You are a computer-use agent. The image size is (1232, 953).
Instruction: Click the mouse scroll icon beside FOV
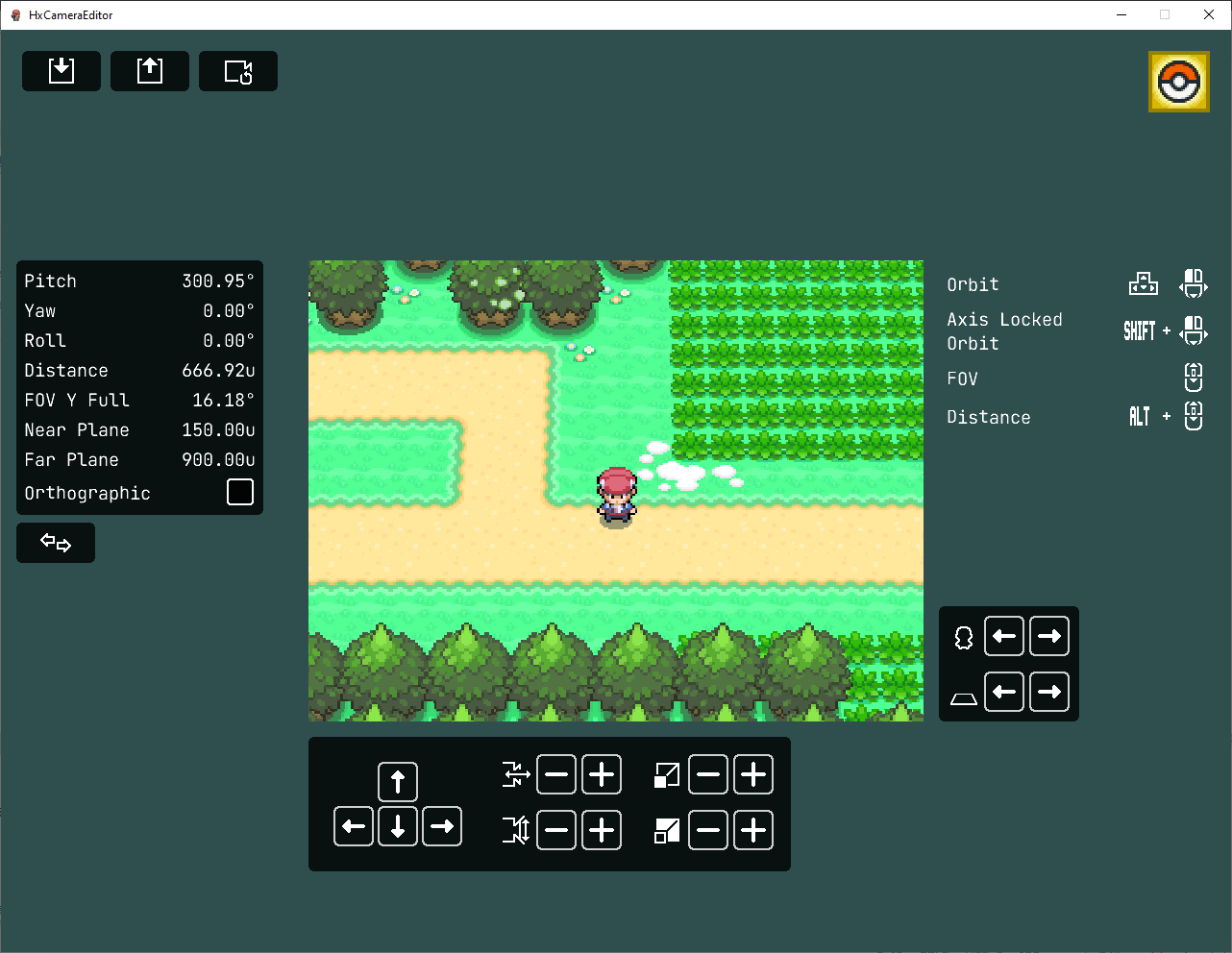click(1194, 378)
